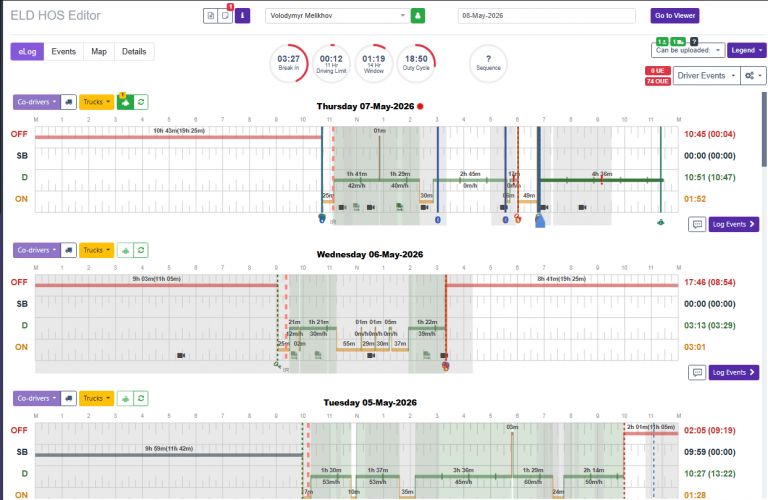
Task: Click the Wednesday 06-May-2026 date heading
Action: pos(370,255)
